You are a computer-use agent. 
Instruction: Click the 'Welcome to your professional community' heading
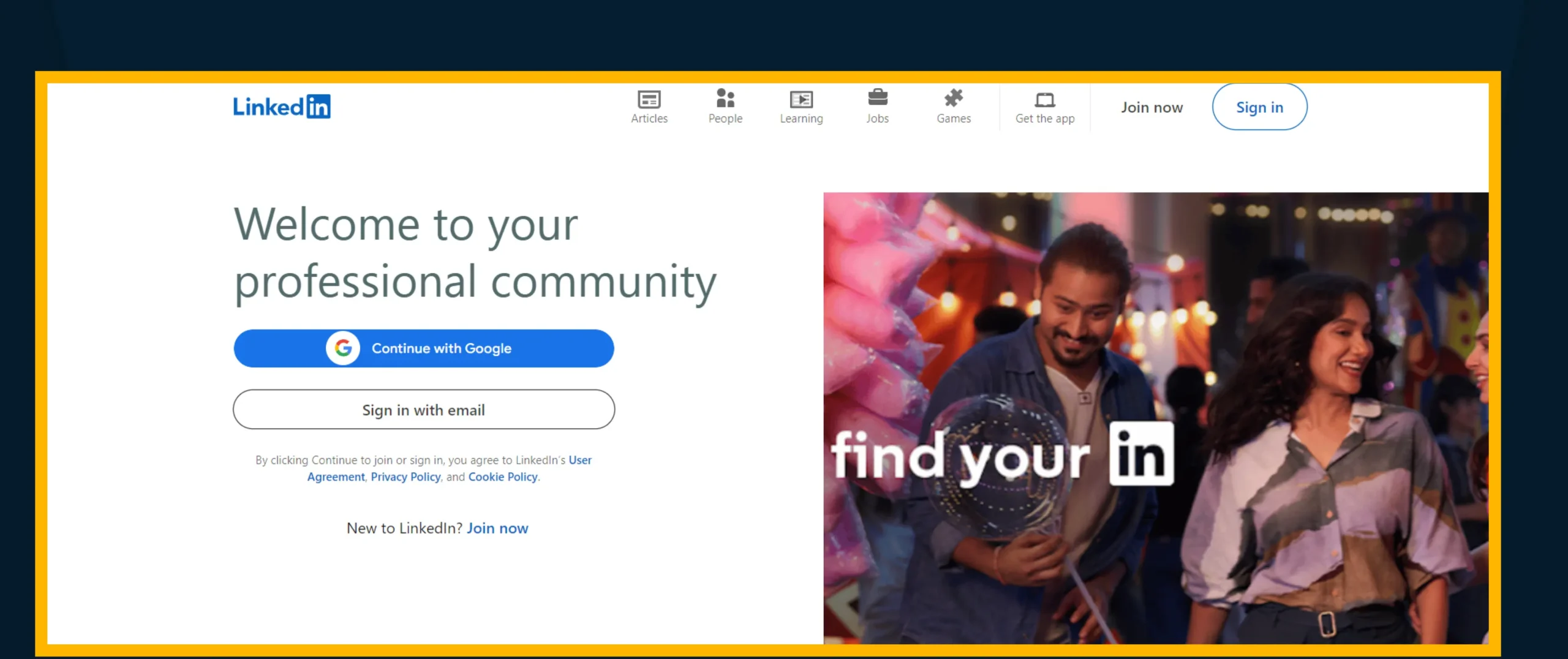475,253
